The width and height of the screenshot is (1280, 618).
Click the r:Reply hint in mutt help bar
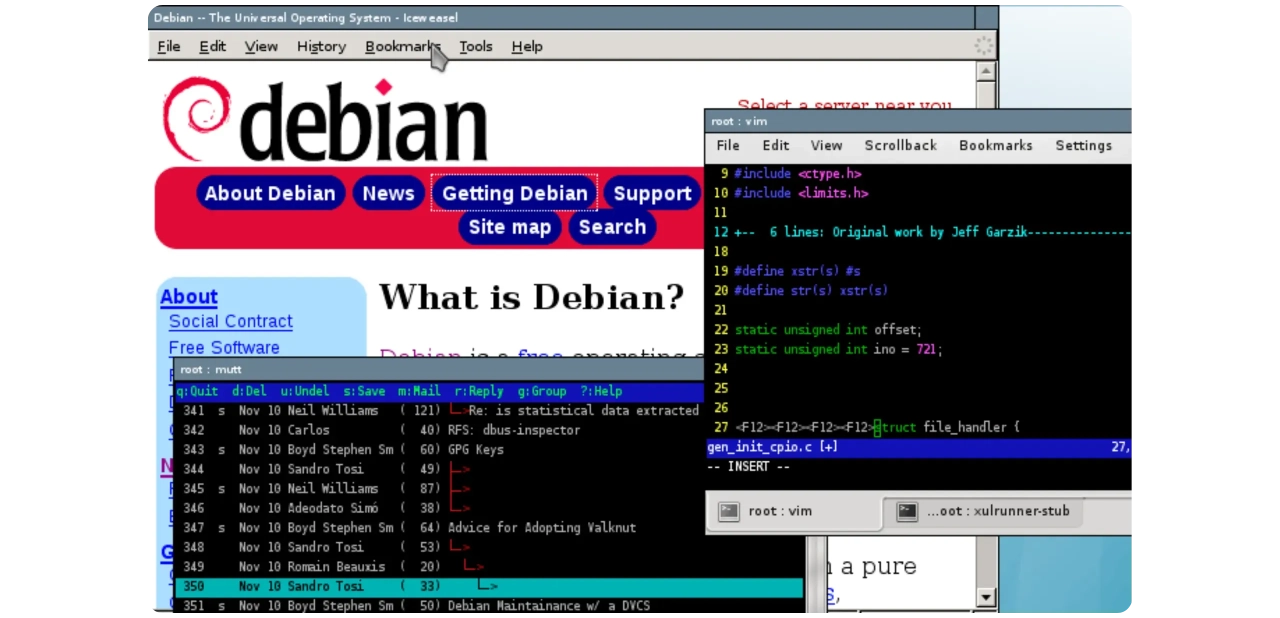479,391
